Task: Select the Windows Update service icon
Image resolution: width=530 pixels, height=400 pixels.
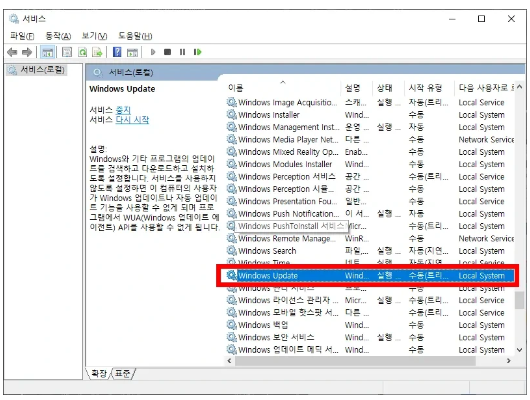Action: pos(232,276)
